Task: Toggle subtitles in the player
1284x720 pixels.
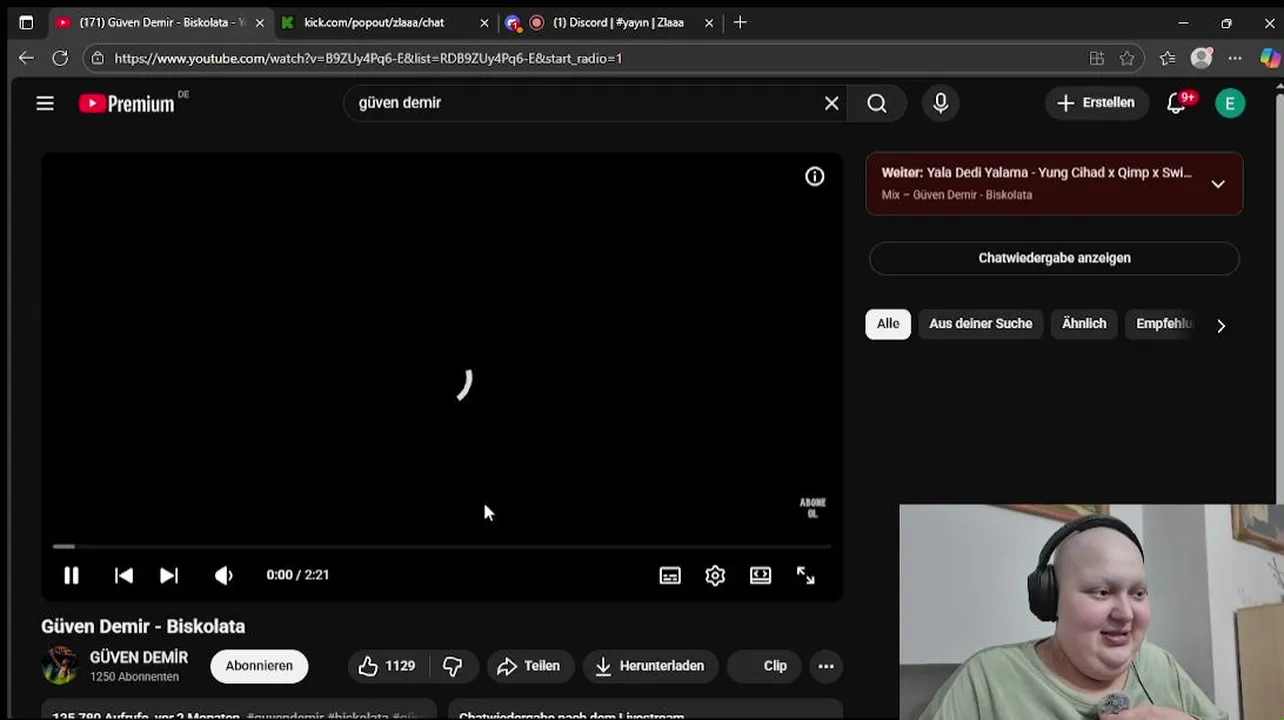Action: (670, 575)
